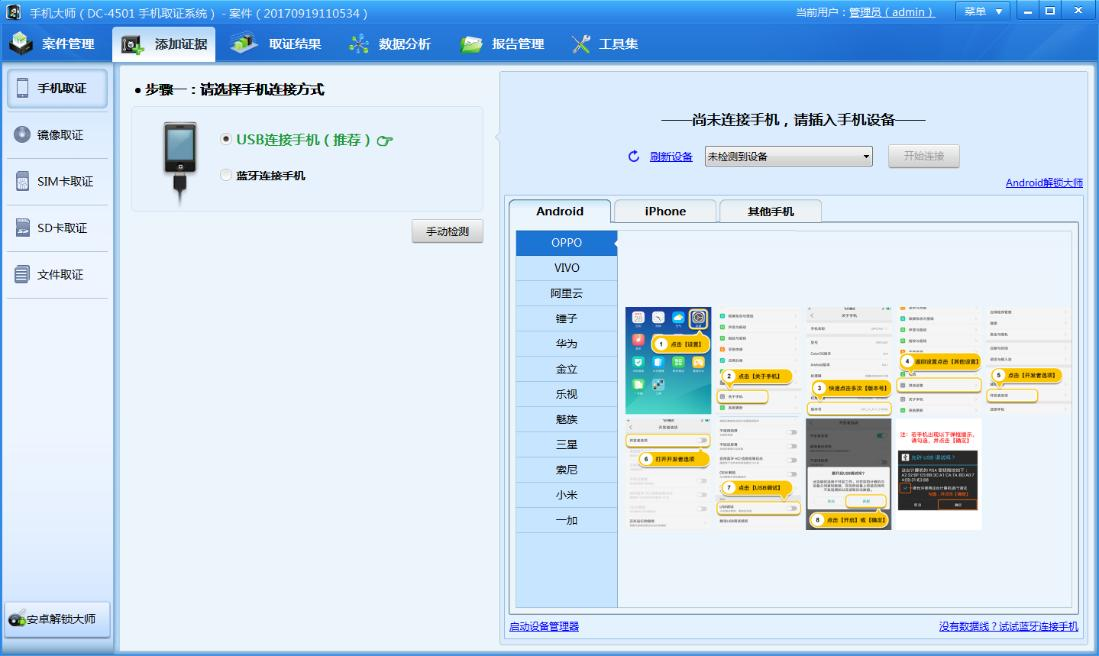
Task: Select 金立 in the brand list
Action: click(566, 369)
